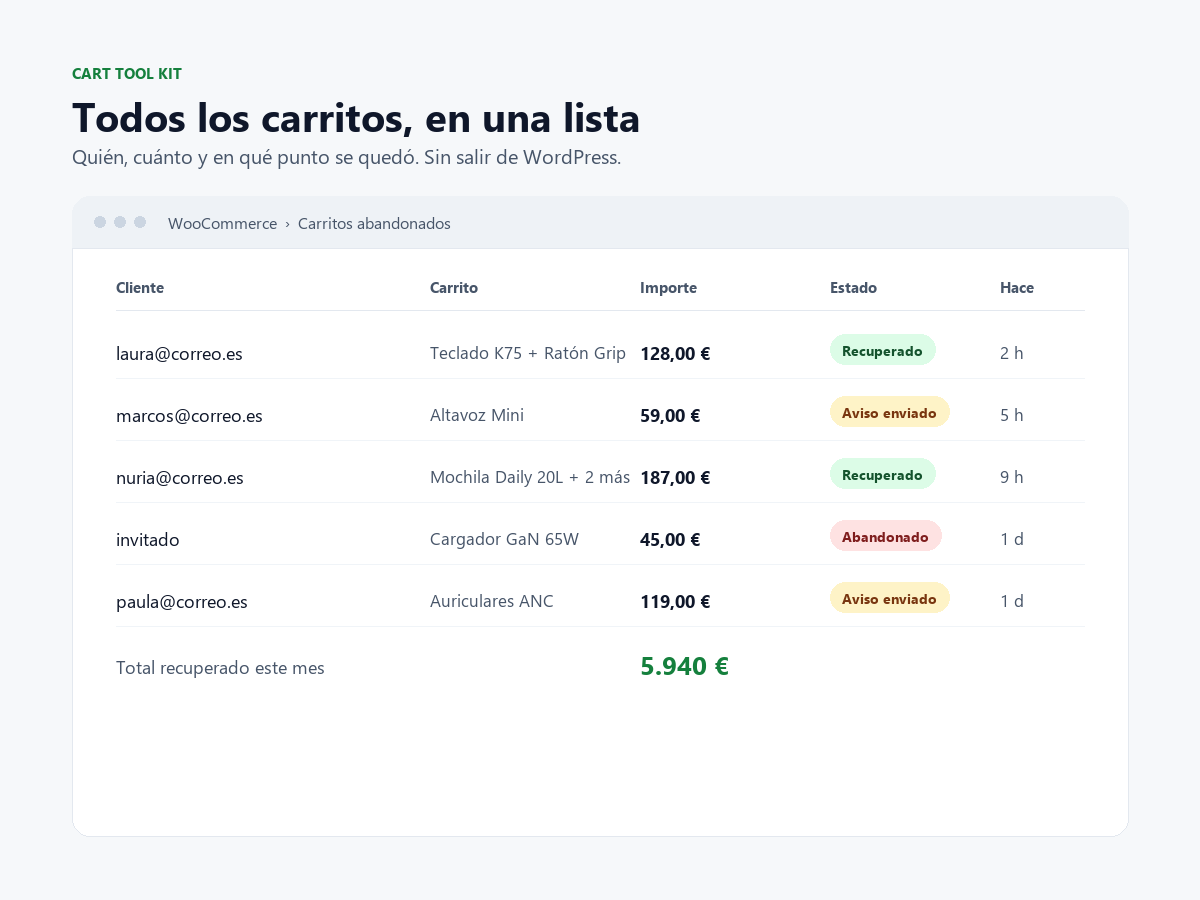Click the Auriculares ANC cart entry
1200x900 pixels.
point(492,601)
